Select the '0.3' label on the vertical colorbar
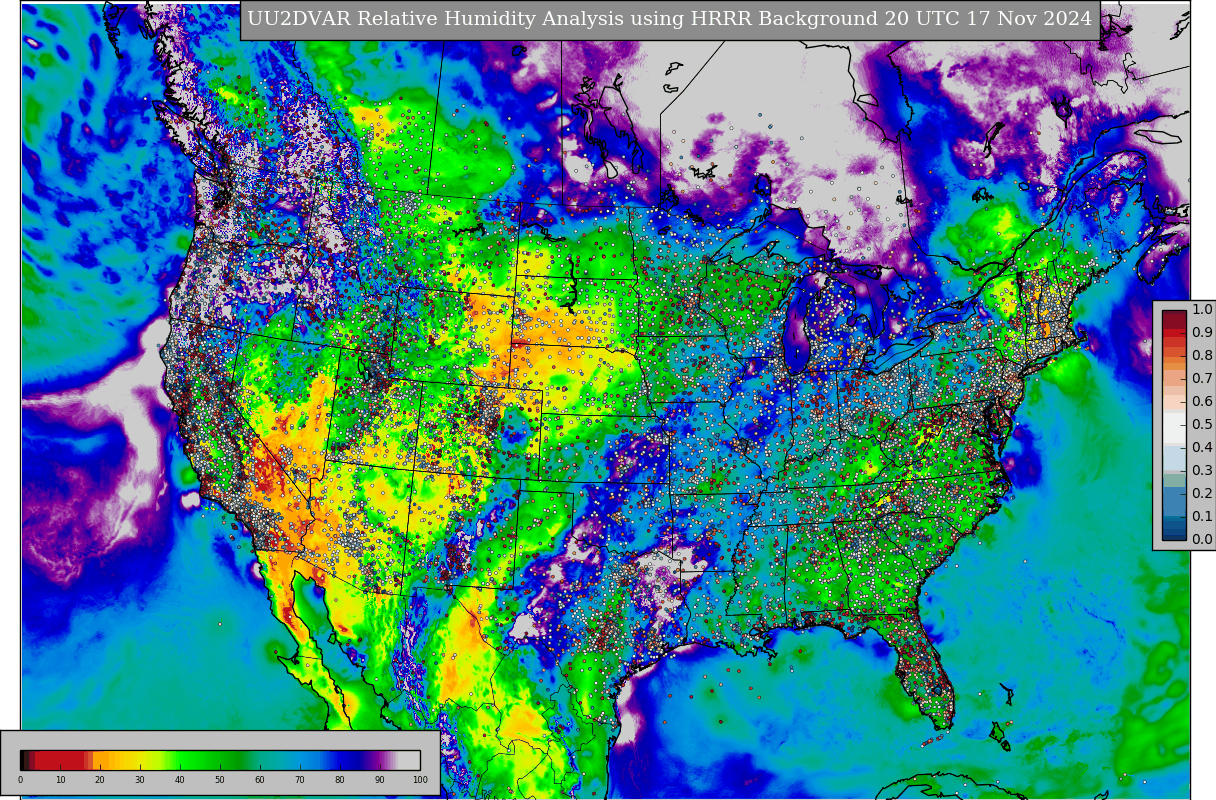Viewport: 1216px width, 800px height. (1202, 471)
